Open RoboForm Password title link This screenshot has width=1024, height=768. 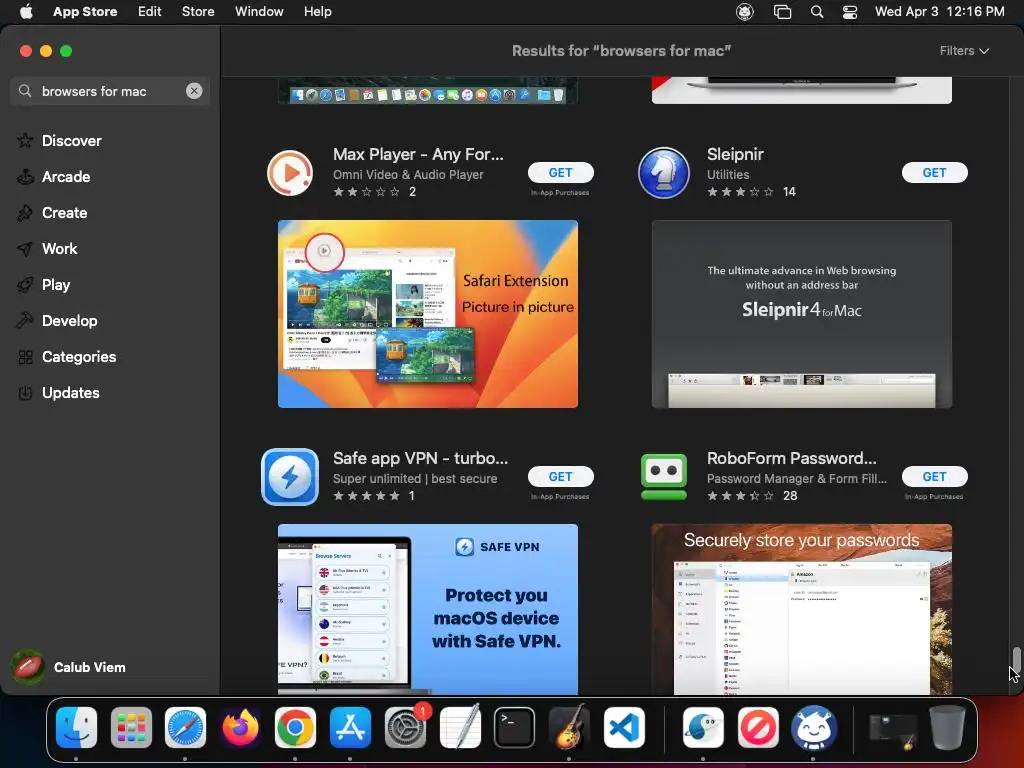click(792, 458)
